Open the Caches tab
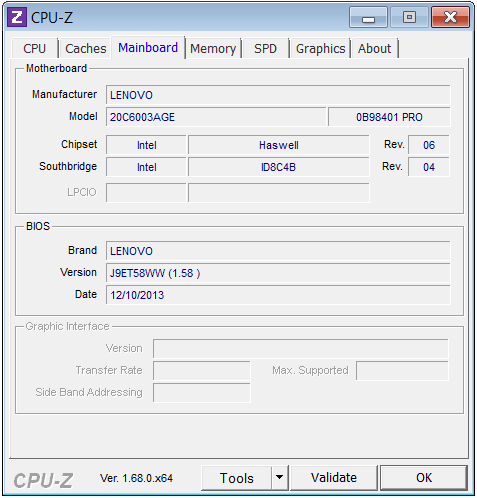 coord(85,49)
